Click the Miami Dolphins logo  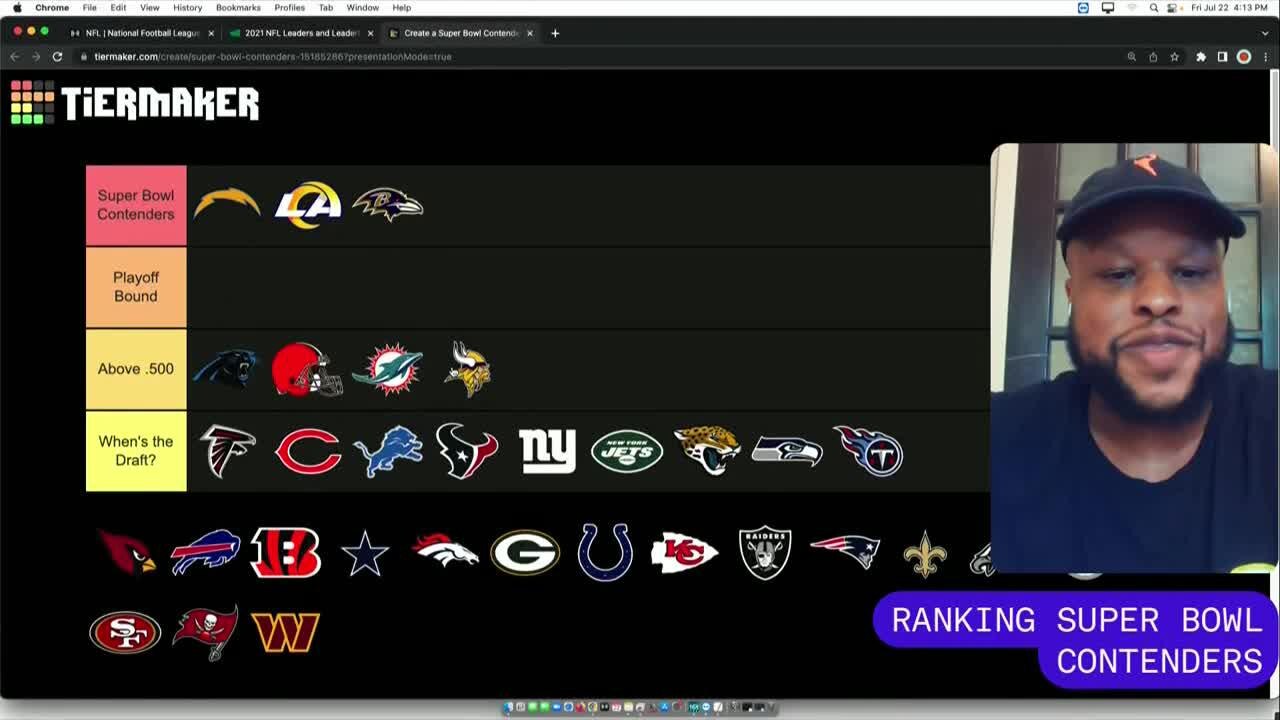(x=388, y=369)
